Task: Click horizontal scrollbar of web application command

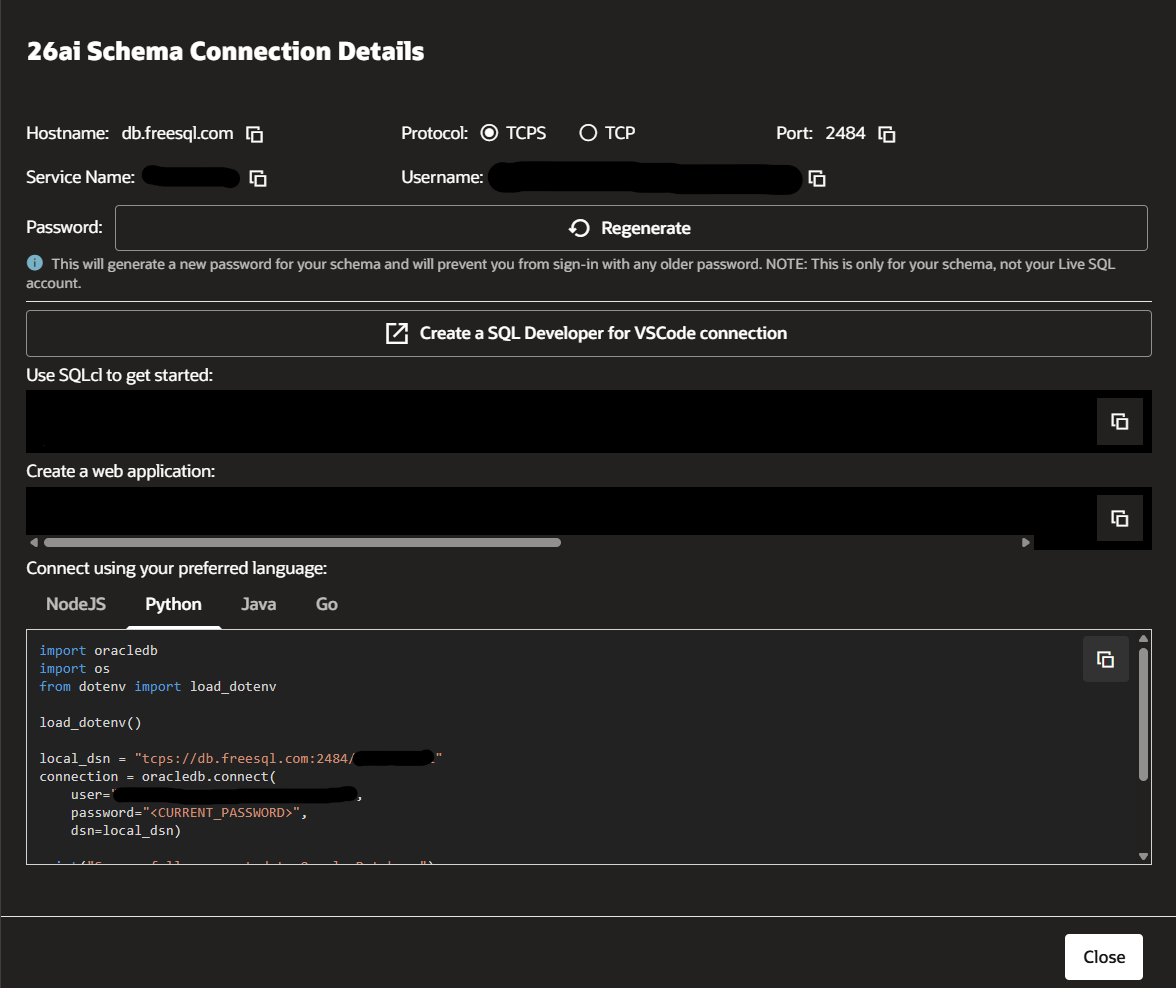Action: coord(302,542)
